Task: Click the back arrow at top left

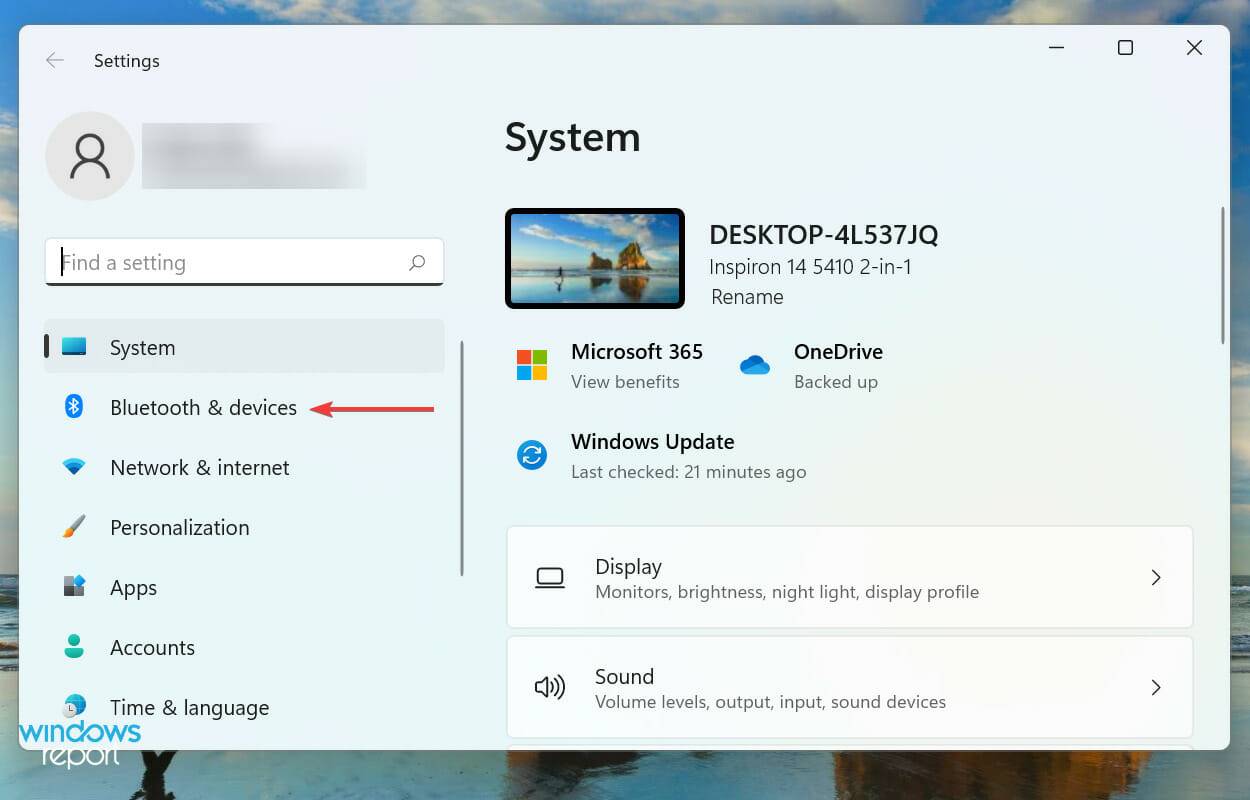Action: pos(55,60)
